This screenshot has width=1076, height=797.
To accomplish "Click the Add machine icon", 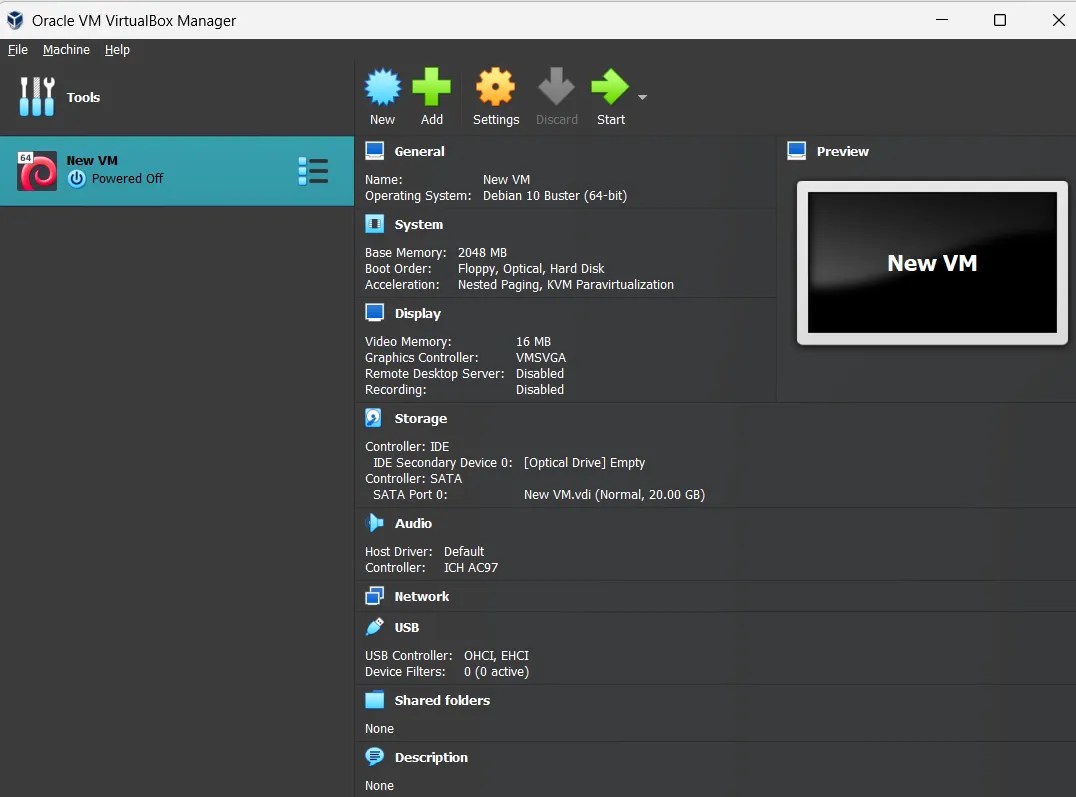I will 432,89.
